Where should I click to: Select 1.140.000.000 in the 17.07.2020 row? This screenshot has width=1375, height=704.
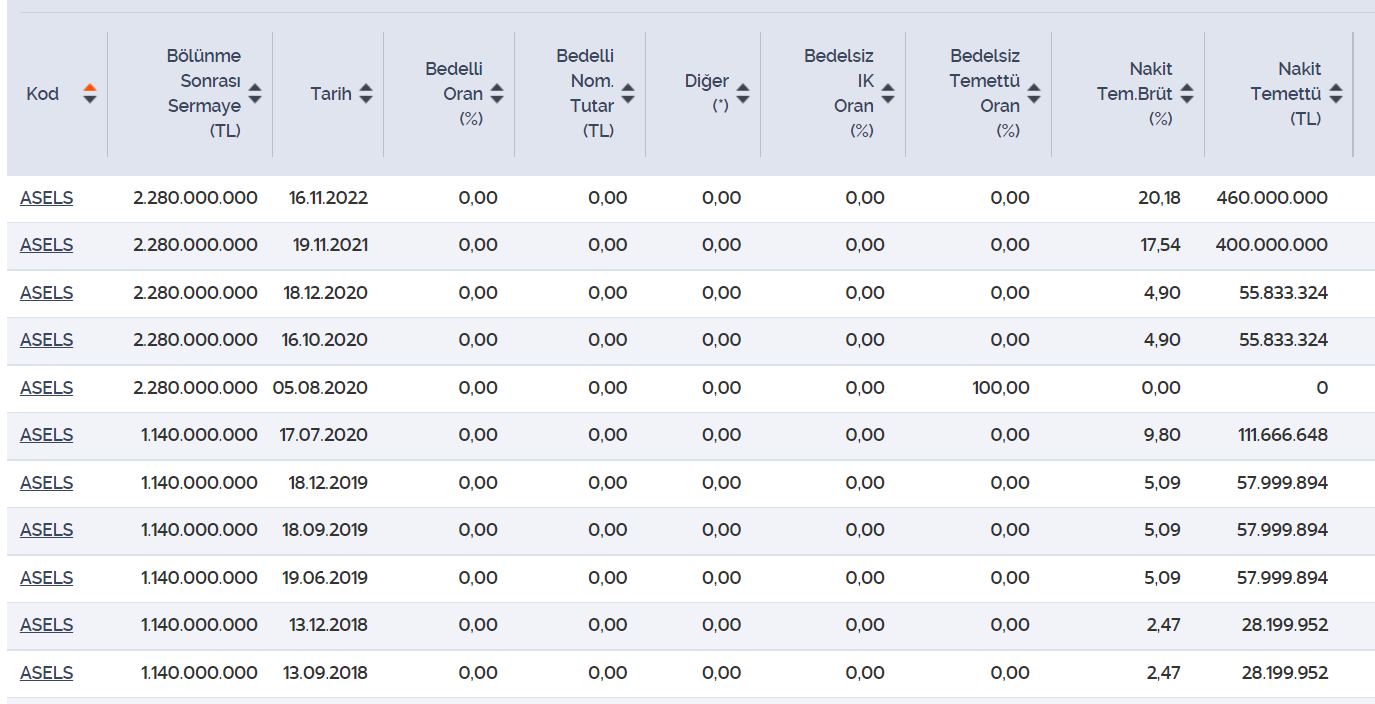pos(200,435)
